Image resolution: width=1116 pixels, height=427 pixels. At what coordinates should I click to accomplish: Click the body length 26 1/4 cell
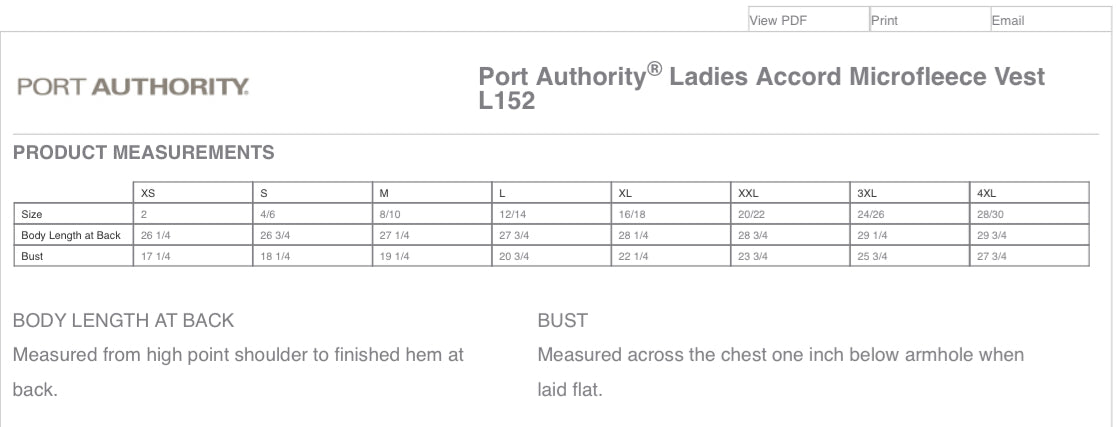(154, 235)
